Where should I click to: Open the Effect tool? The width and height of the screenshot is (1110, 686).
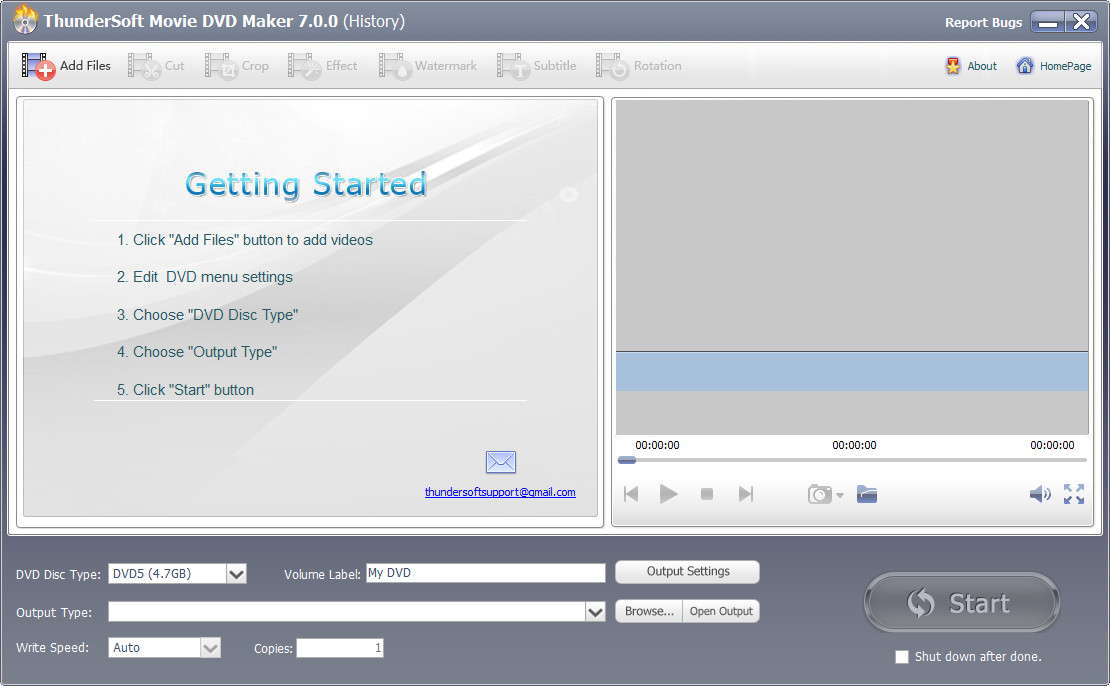323,66
